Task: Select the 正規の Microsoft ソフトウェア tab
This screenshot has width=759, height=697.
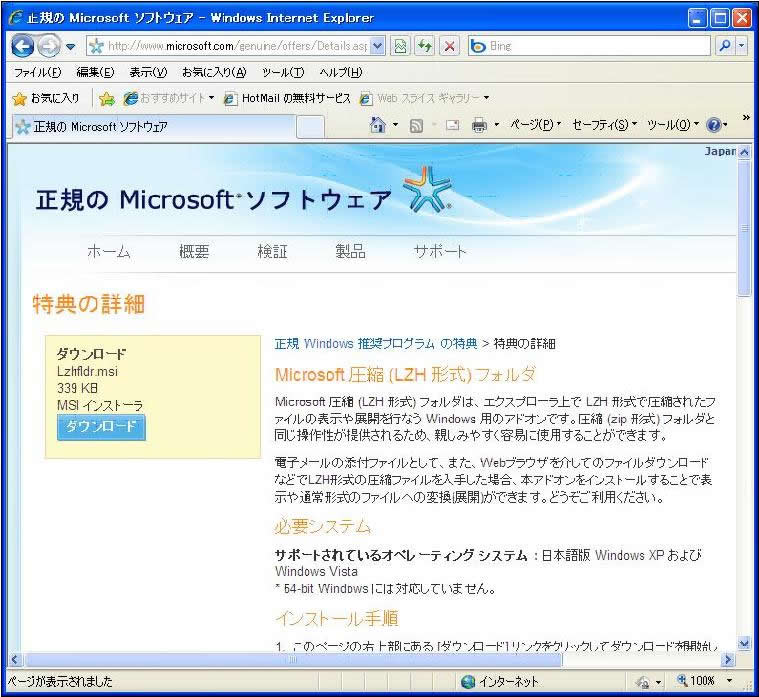Action: click(x=154, y=127)
